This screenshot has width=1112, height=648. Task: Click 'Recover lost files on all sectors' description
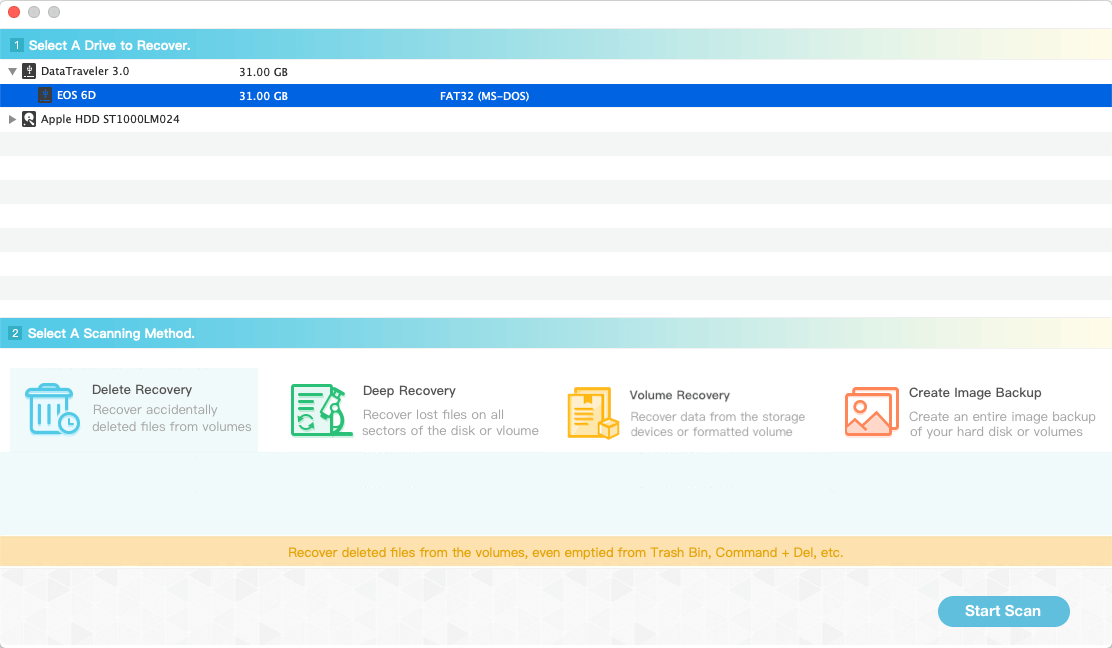click(450, 423)
